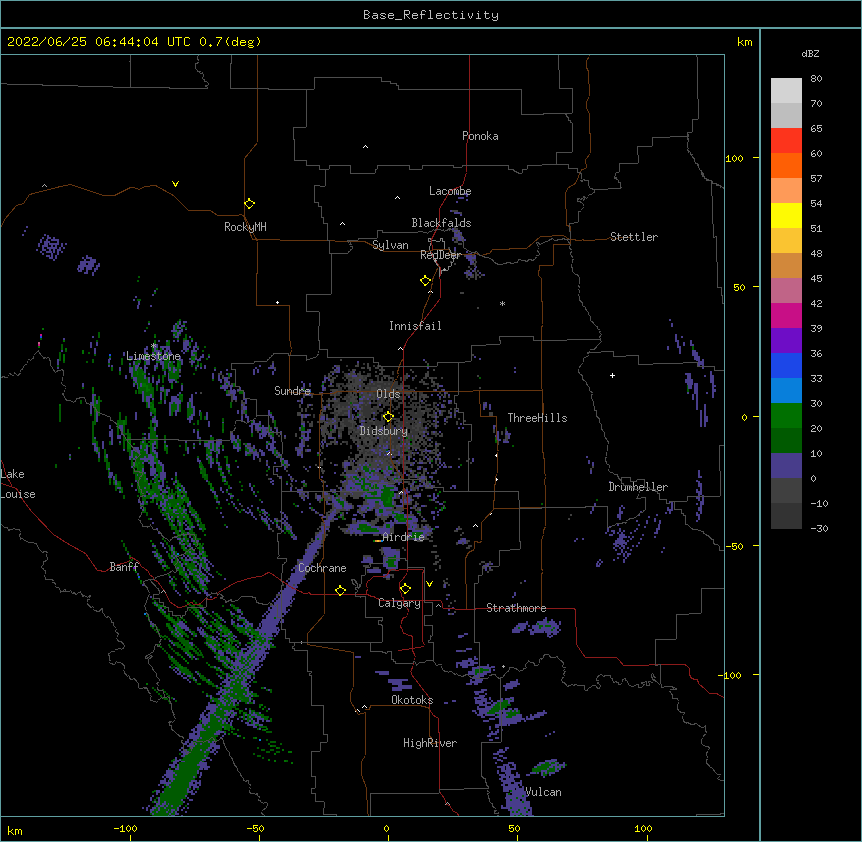Image resolution: width=862 pixels, height=842 pixels.
Task: Click the dusty pink 45–42 dBZ legend swatch
Action: pos(786,291)
